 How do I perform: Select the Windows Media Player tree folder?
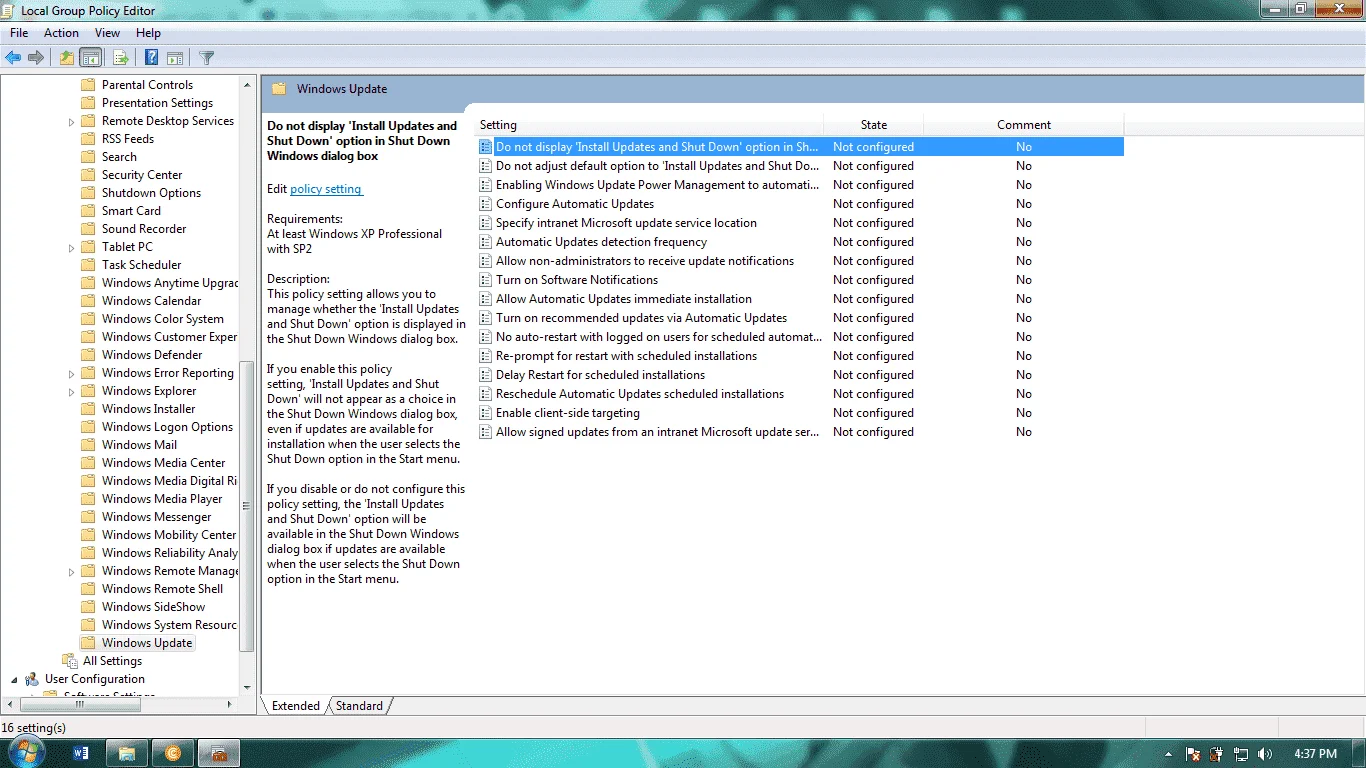click(162, 499)
